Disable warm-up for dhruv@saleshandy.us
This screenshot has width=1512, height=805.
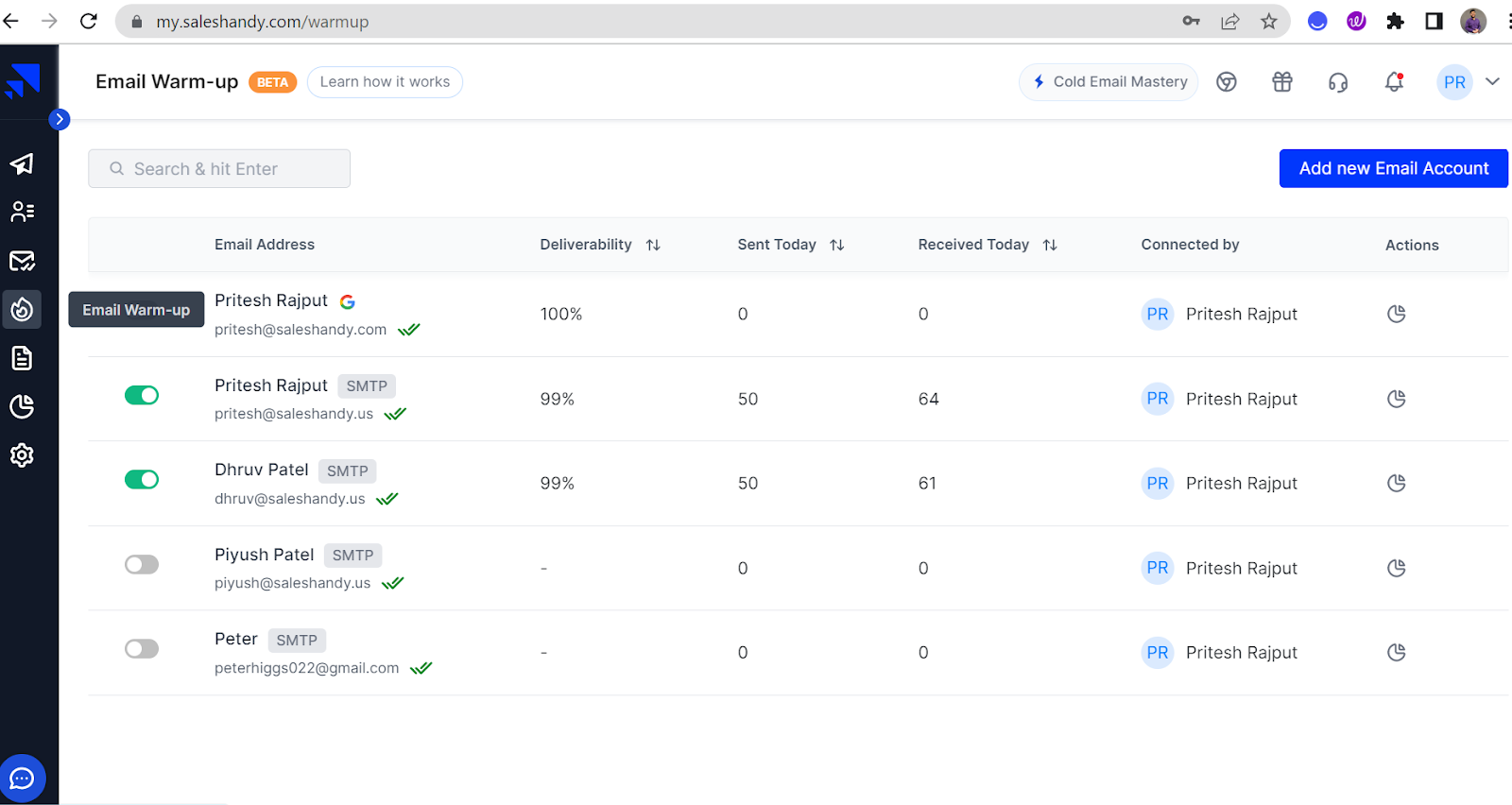pyautogui.click(x=142, y=479)
